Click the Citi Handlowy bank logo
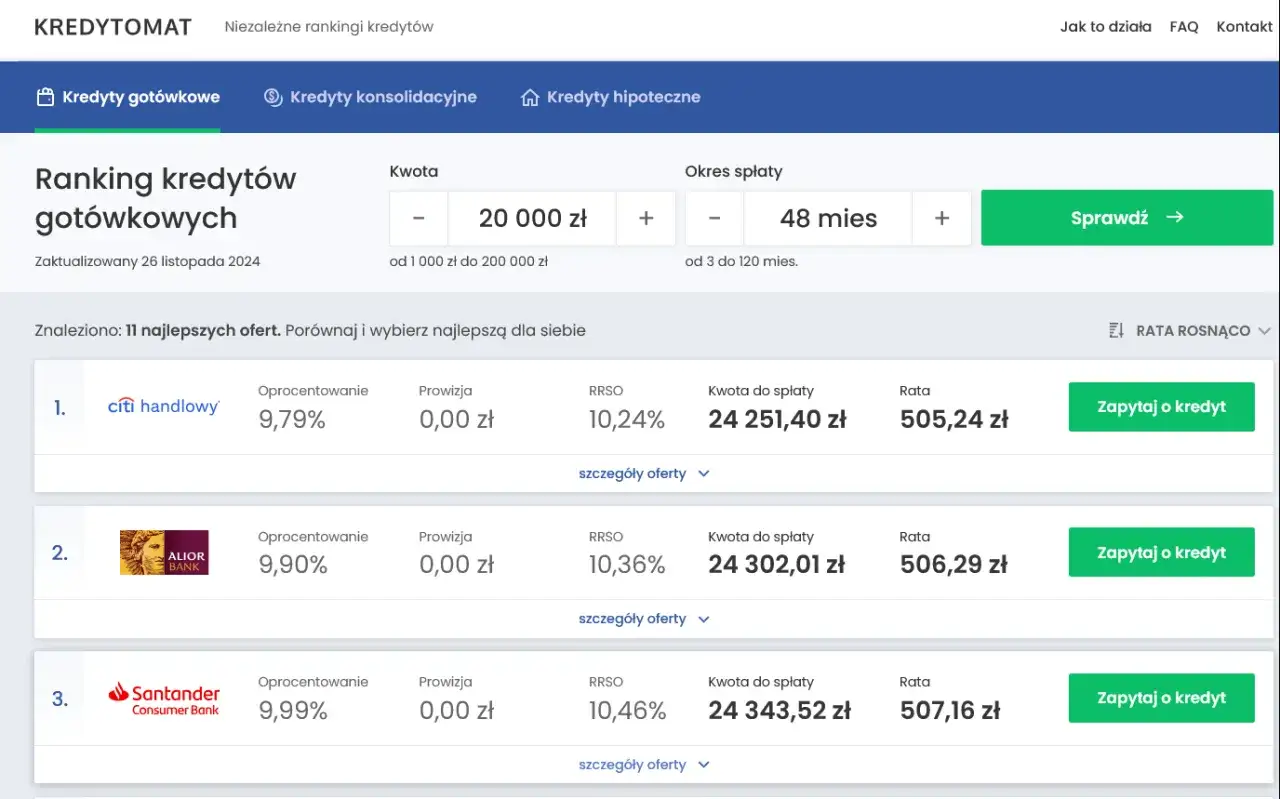 click(x=164, y=407)
